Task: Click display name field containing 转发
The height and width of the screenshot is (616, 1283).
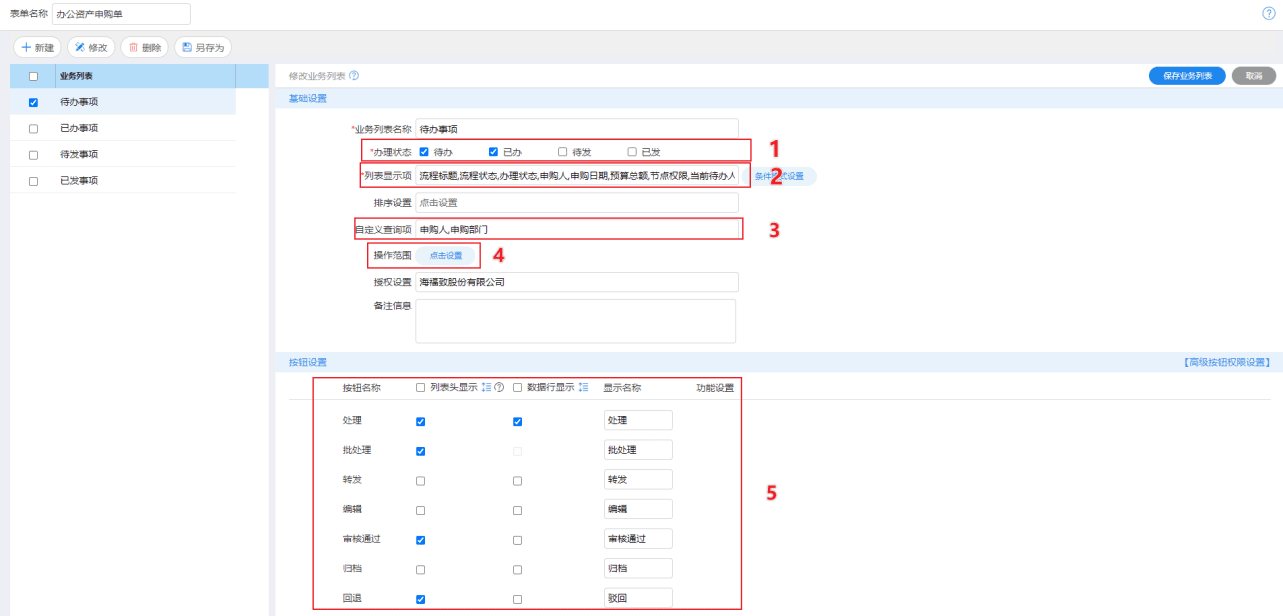Action: point(638,480)
